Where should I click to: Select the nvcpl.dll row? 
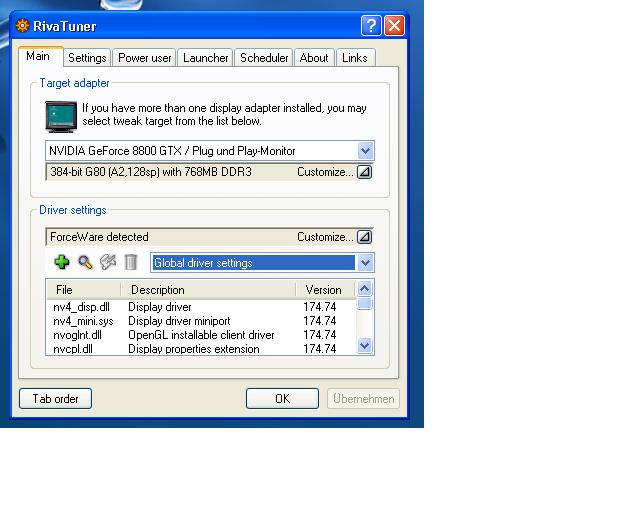(201, 349)
